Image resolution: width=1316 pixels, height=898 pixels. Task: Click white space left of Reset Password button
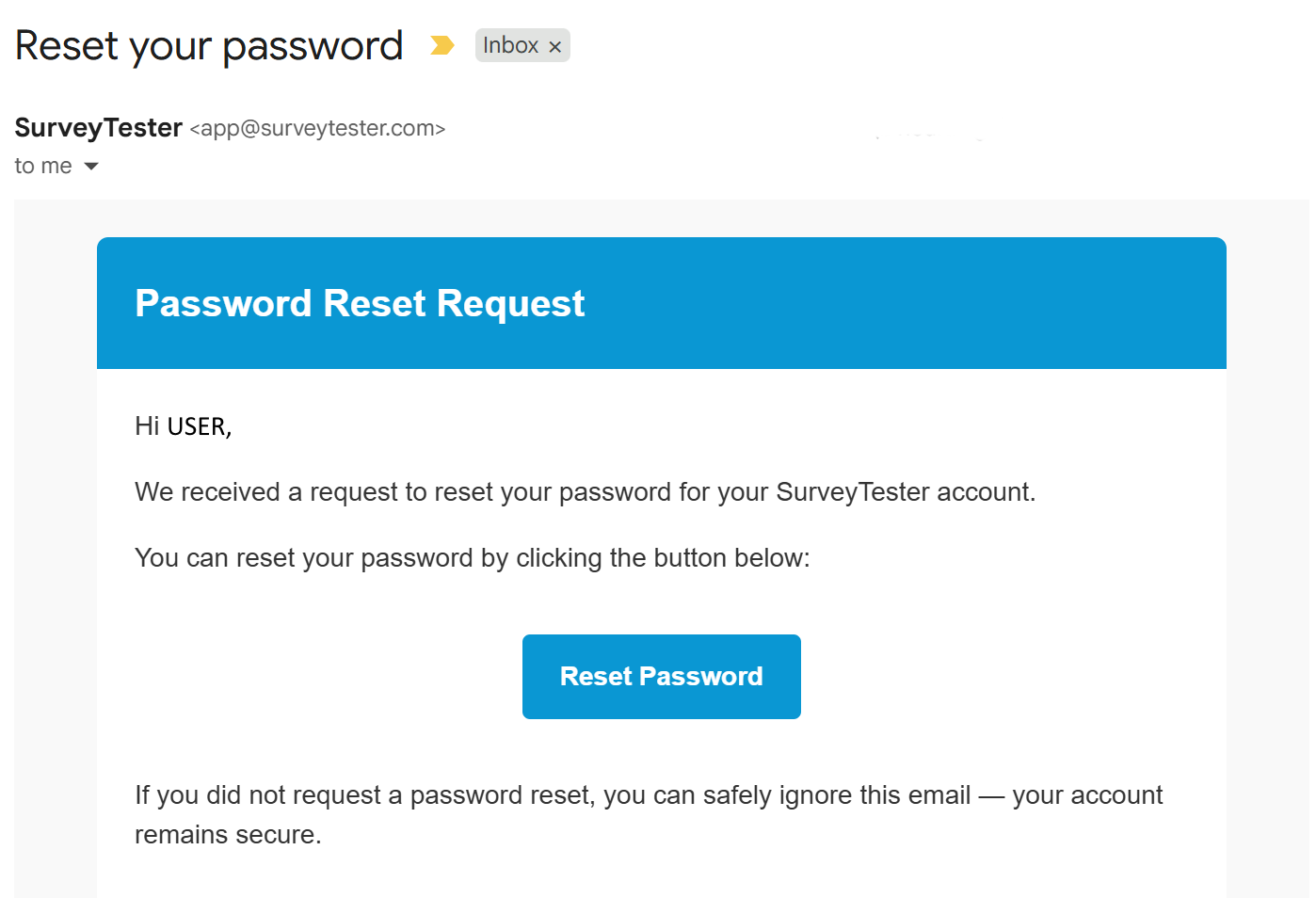(x=329, y=677)
